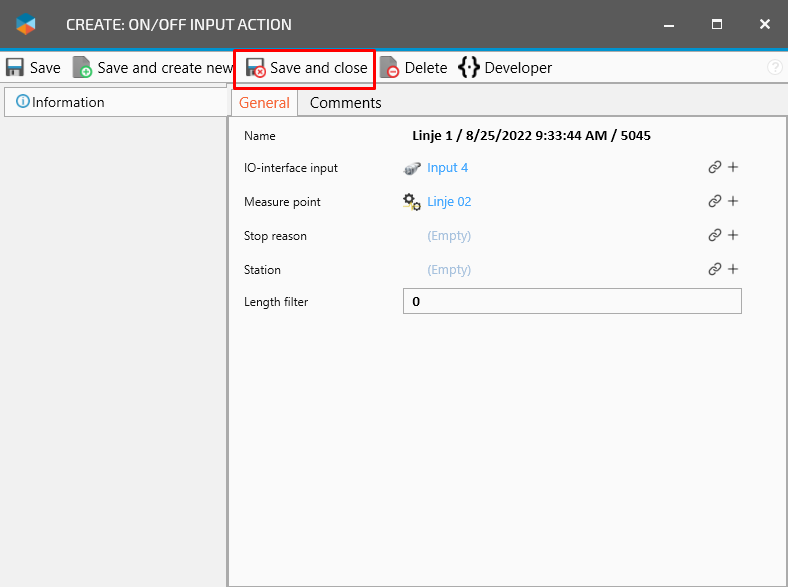The height and width of the screenshot is (587, 788).
Task: Click plus icon for IO-interface input
Action: [x=733, y=168]
